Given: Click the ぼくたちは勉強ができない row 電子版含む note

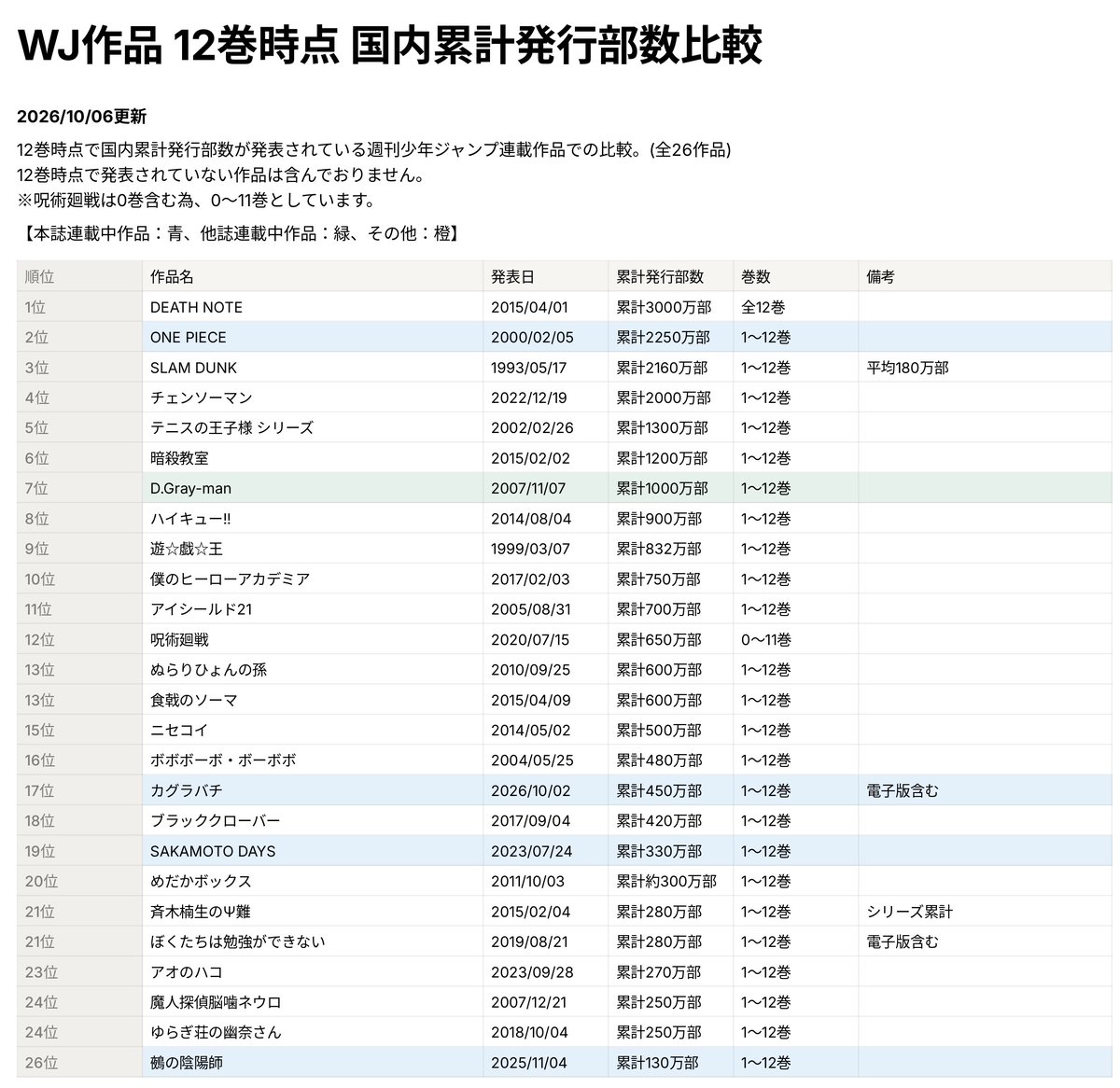Looking at the screenshot, I should pos(903,942).
